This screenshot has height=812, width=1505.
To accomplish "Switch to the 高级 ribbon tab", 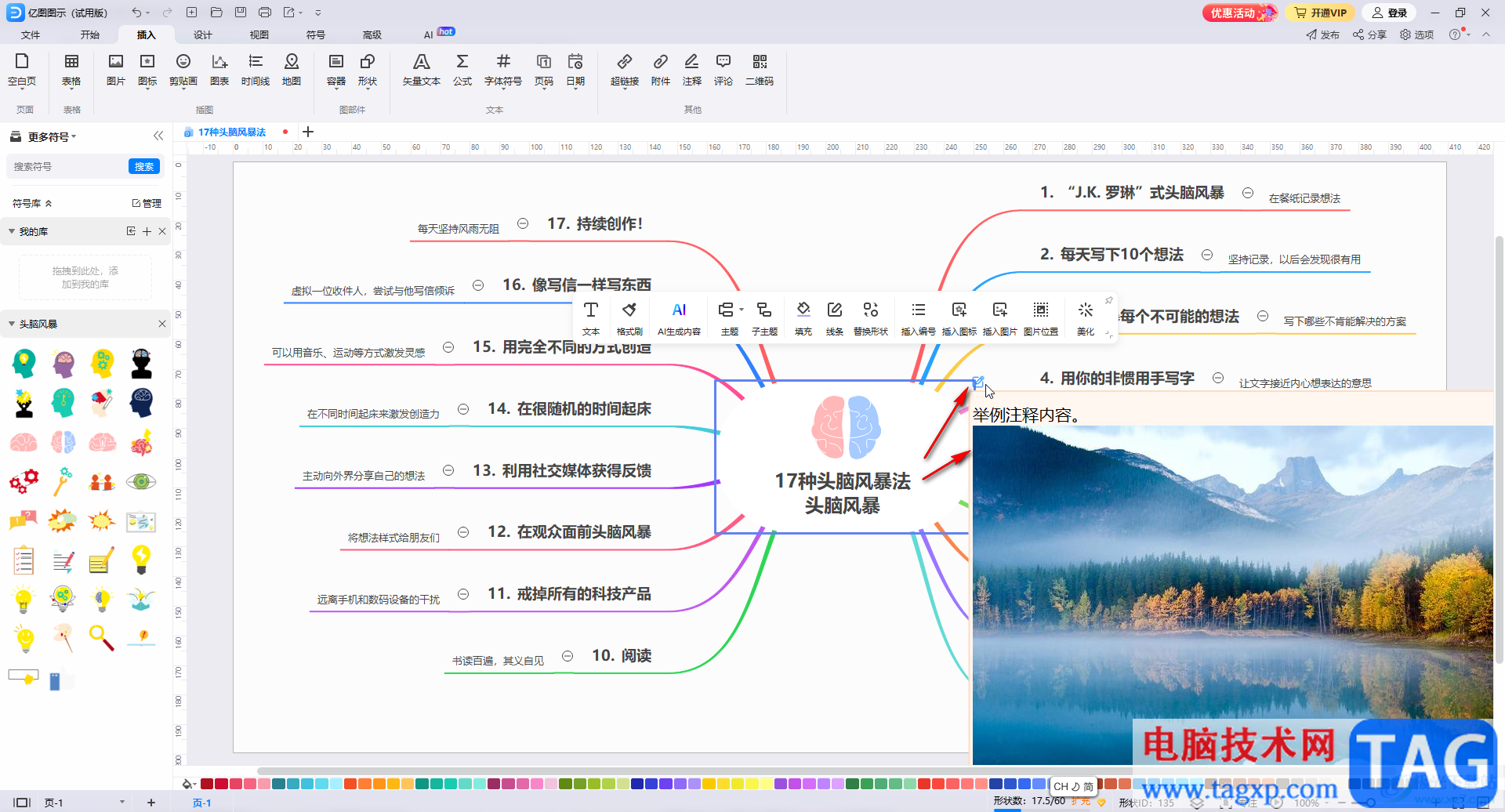I will click(x=372, y=34).
